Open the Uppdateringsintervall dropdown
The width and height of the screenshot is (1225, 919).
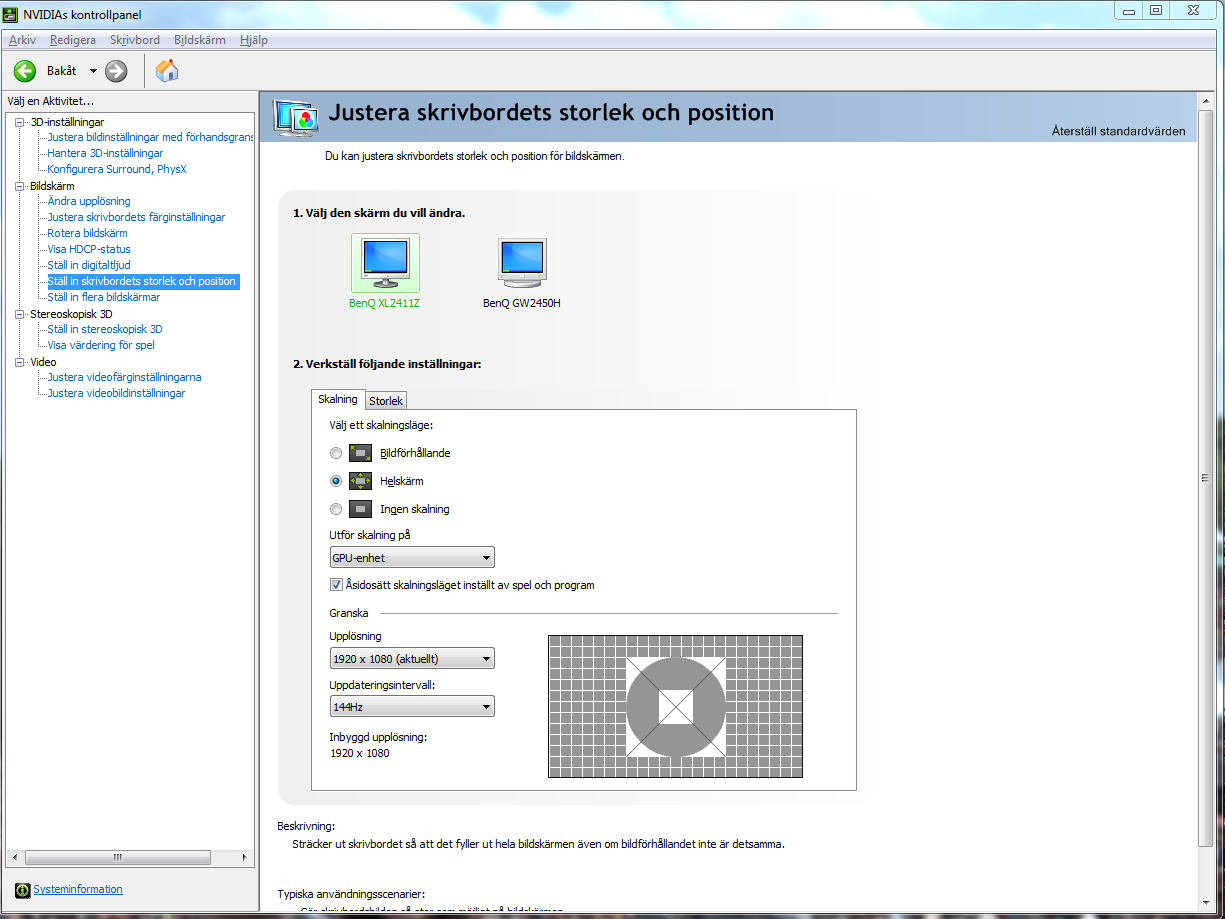tap(412, 707)
